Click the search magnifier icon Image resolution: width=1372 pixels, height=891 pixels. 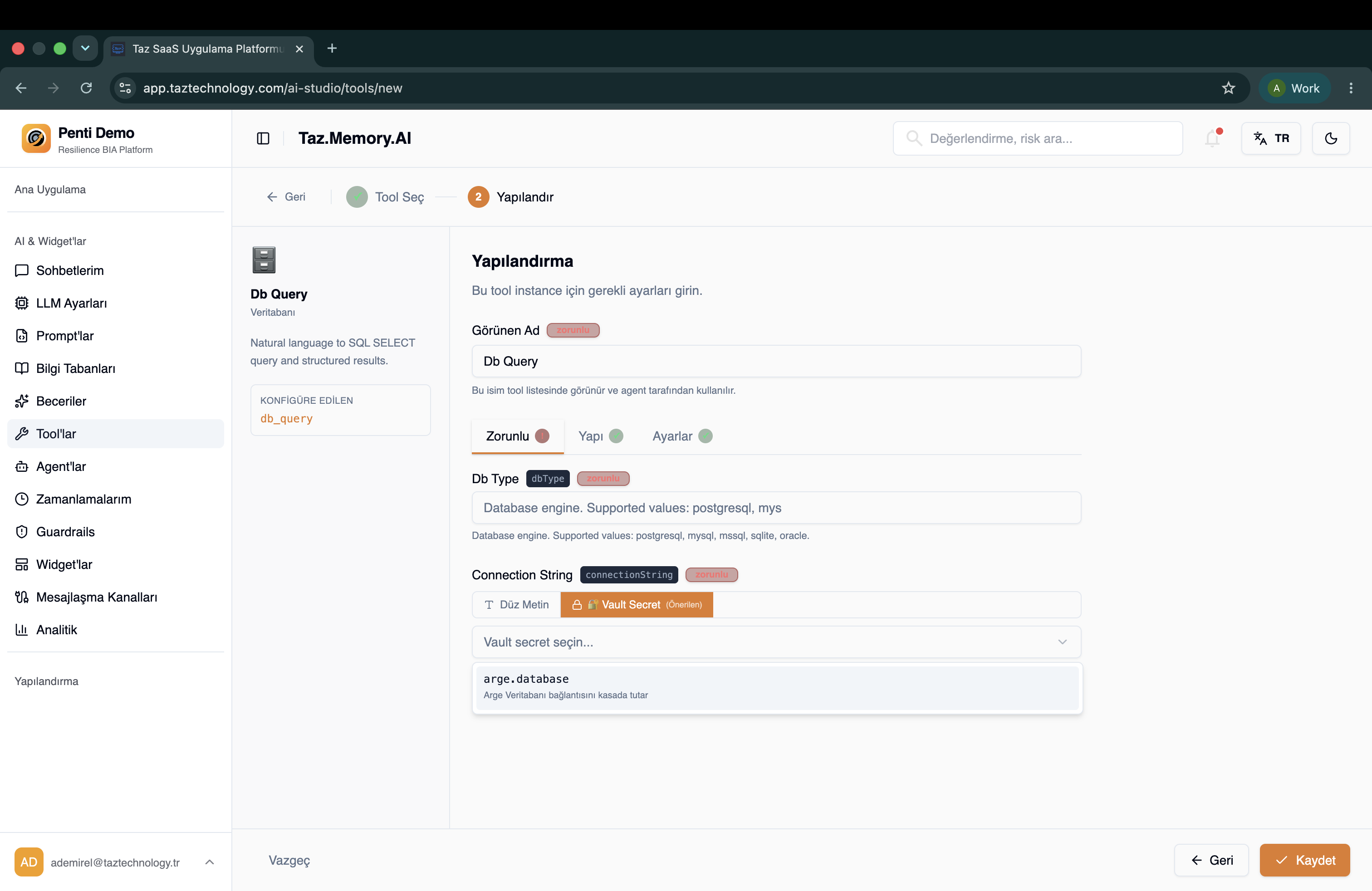click(914, 138)
